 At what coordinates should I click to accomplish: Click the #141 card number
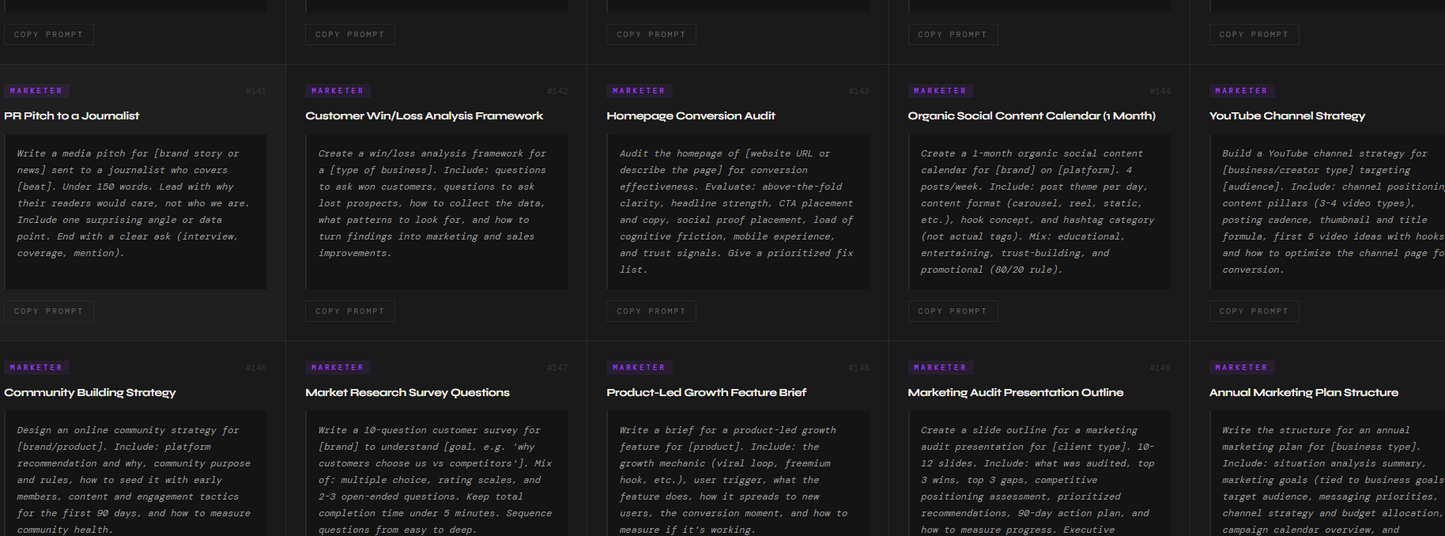point(256,92)
